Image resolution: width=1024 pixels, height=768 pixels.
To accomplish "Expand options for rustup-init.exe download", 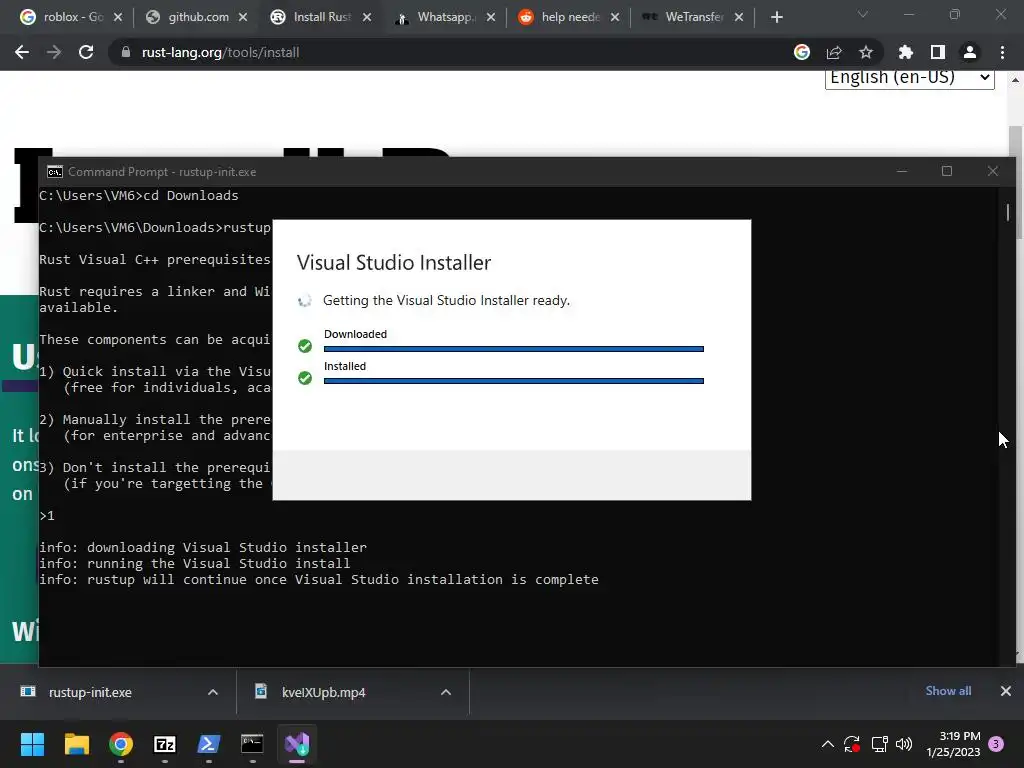I will [213, 692].
